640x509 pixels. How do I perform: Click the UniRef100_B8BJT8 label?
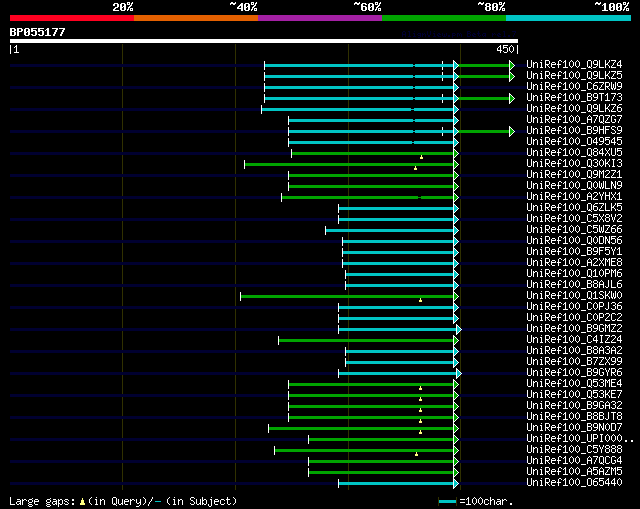(x=574, y=417)
